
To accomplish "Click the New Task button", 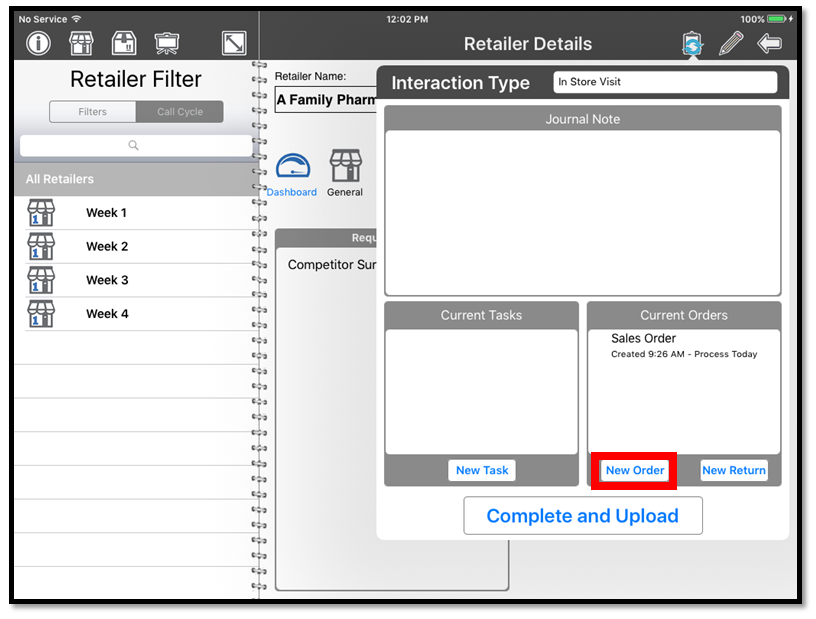I will click(x=482, y=470).
